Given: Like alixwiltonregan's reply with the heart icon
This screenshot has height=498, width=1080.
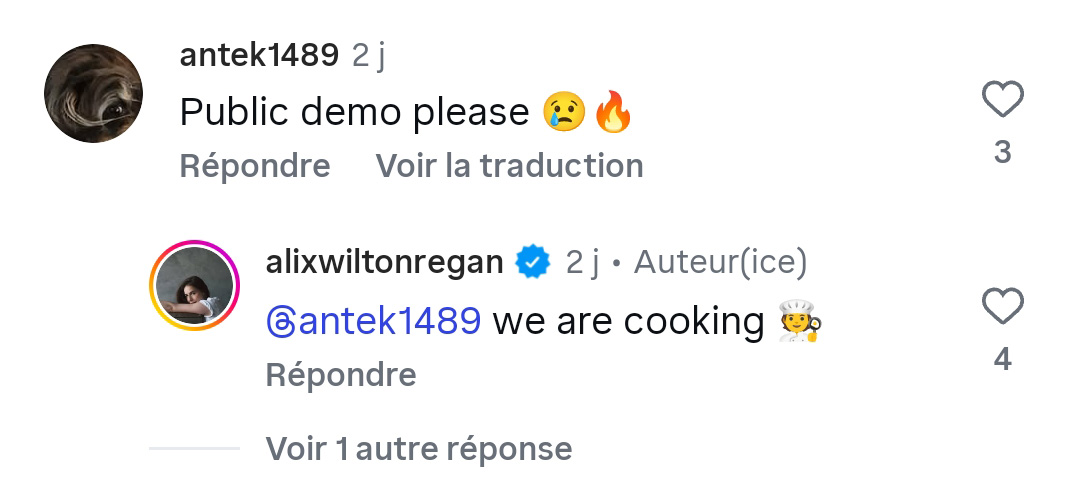Looking at the screenshot, I should pos(1002,307).
